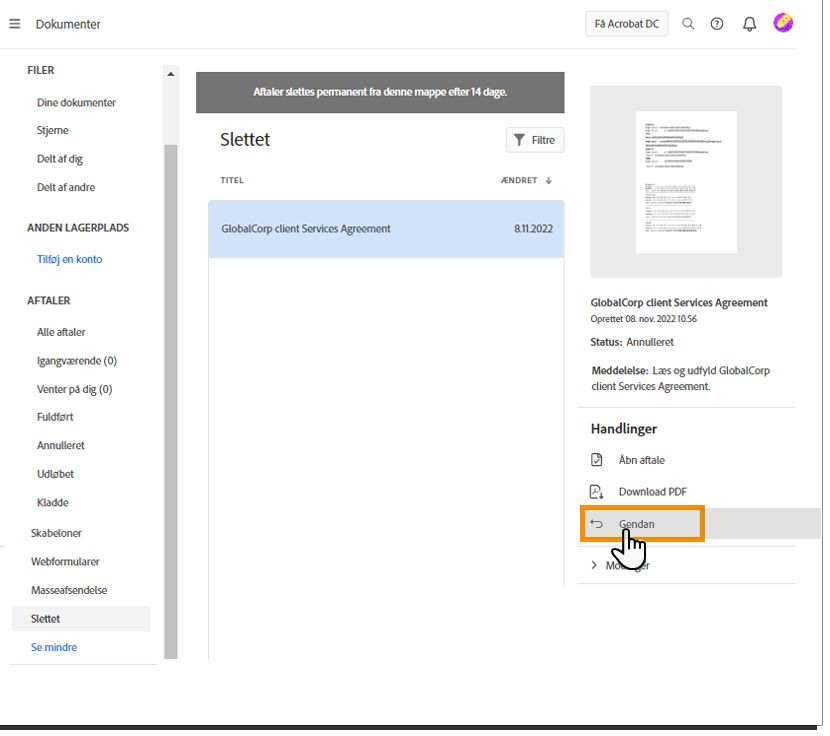The height and width of the screenshot is (736, 830).
Task: Click the document preview thumbnail
Action: (686, 182)
